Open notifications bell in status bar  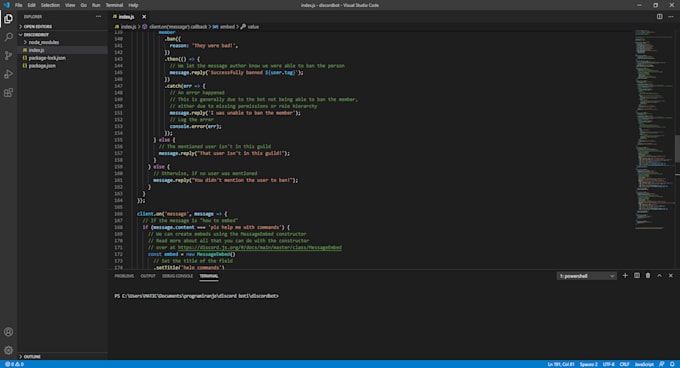[x=672, y=364]
